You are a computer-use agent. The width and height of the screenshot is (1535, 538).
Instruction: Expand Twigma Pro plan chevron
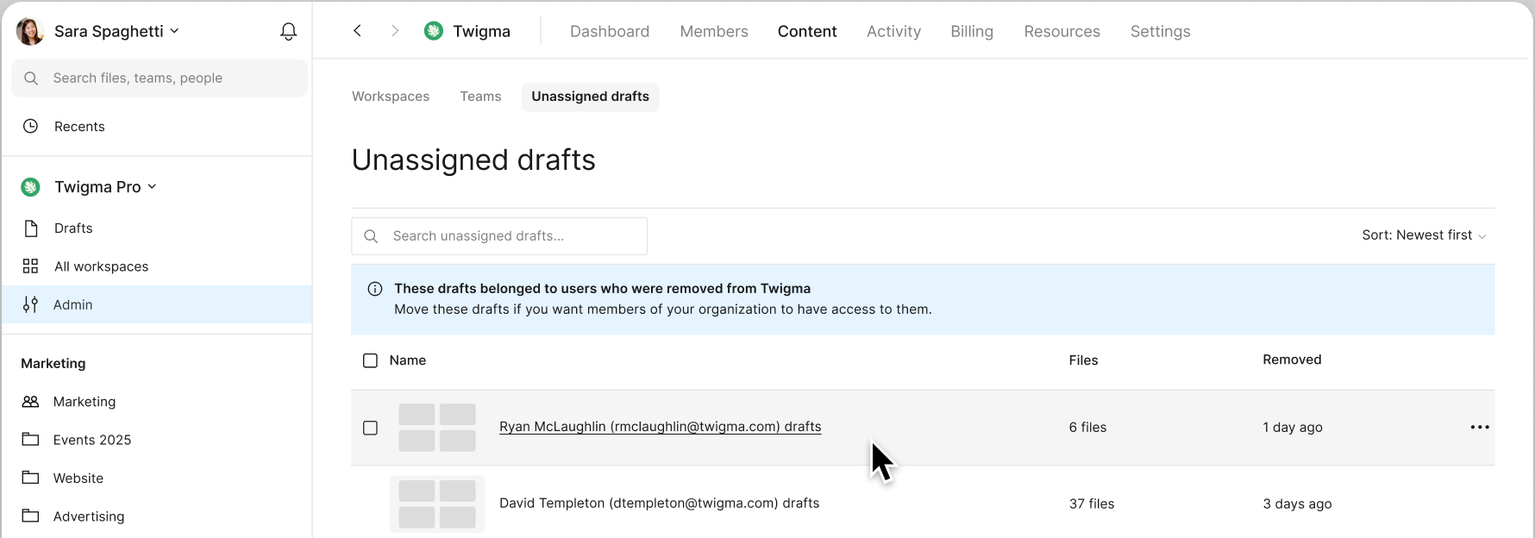pyautogui.click(x=152, y=187)
